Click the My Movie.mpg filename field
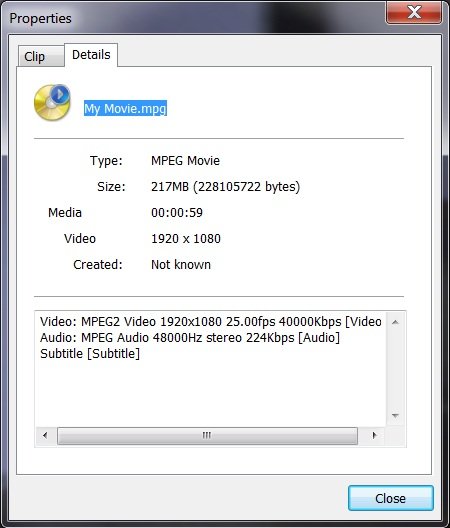The height and width of the screenshot is (528, 450). tap(125, 108)
